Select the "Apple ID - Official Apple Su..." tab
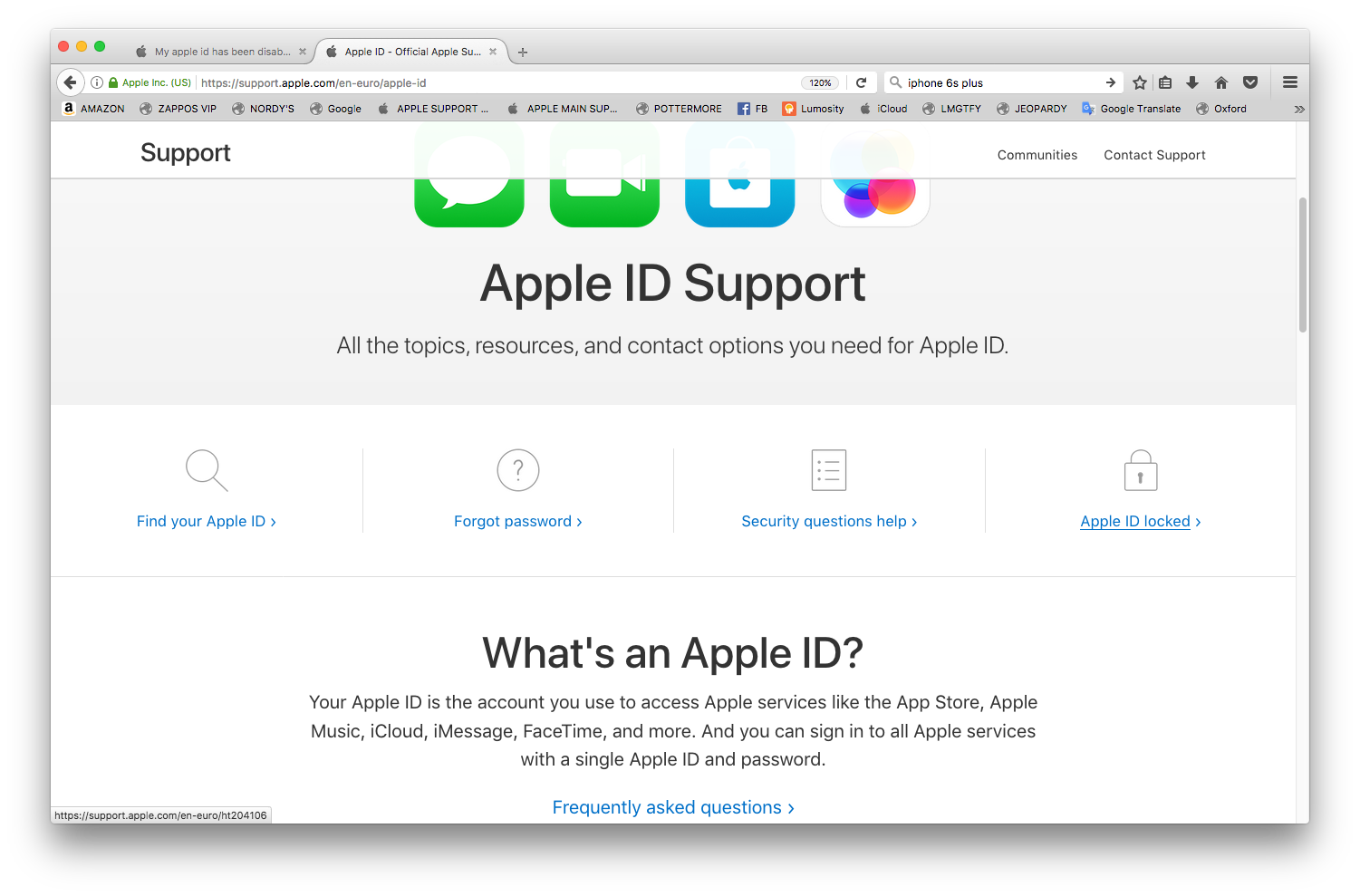 (412, 52)
